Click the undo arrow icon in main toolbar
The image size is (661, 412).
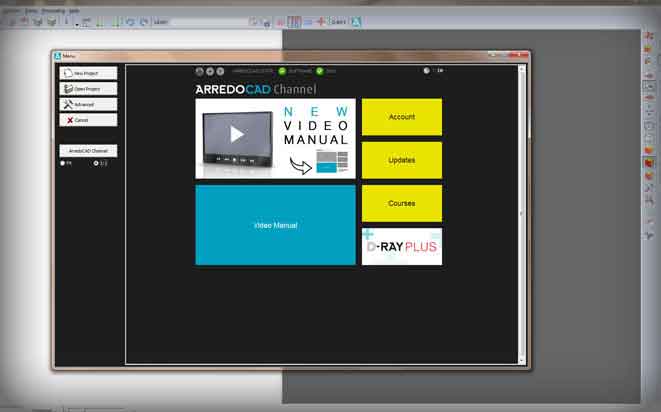pos(130,22)
